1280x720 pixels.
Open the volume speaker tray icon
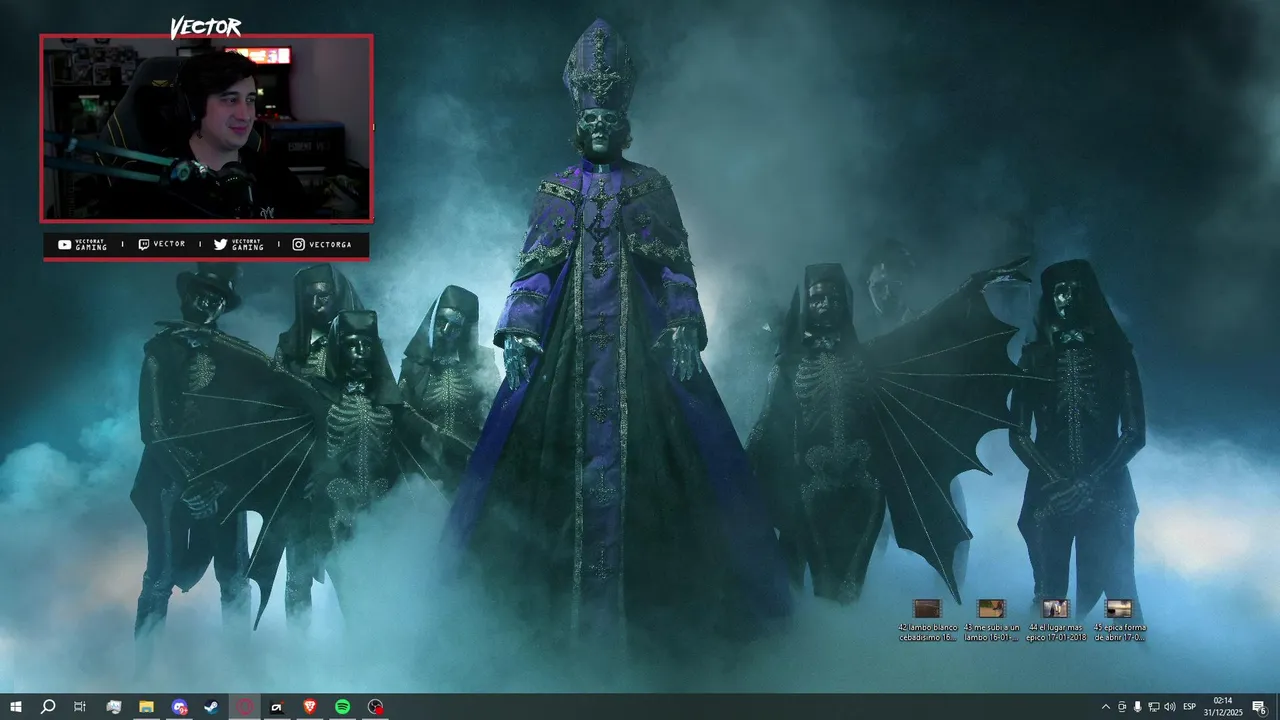(1170, 707)
